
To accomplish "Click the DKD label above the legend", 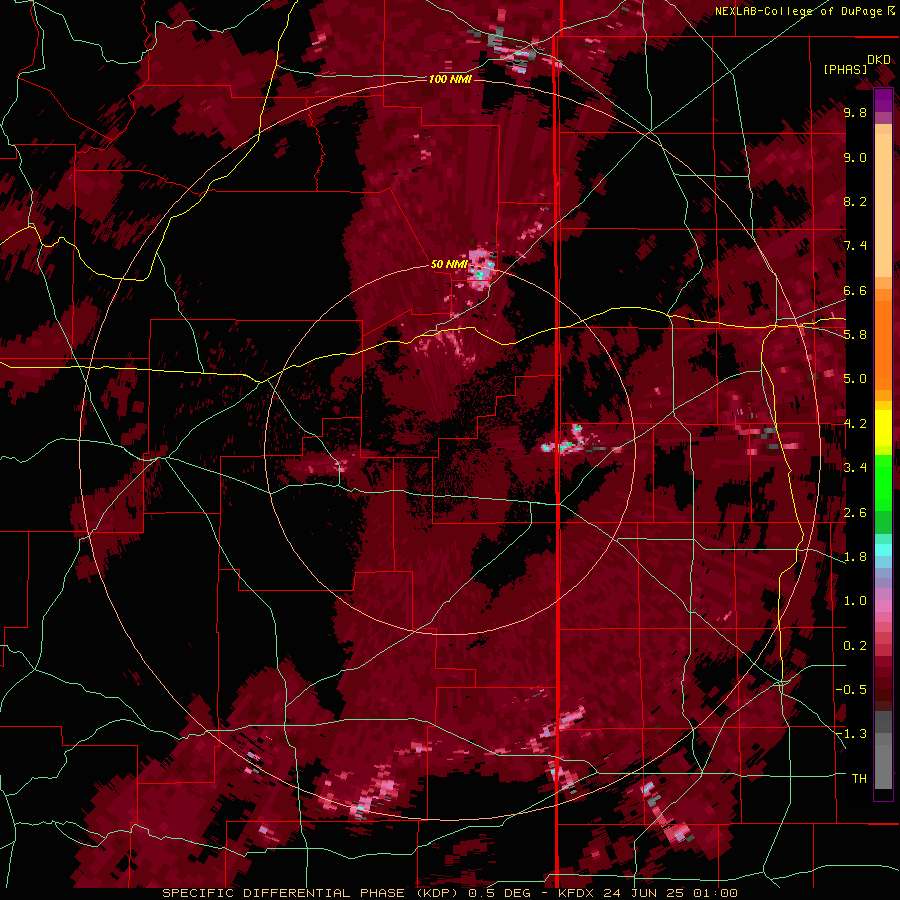I will point(878,60).
